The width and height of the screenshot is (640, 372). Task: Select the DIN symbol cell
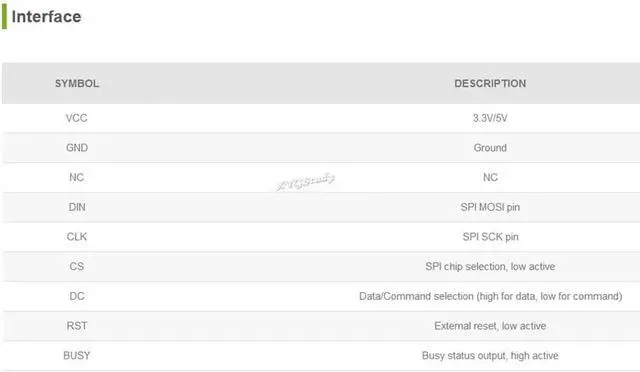coord(77,207)
